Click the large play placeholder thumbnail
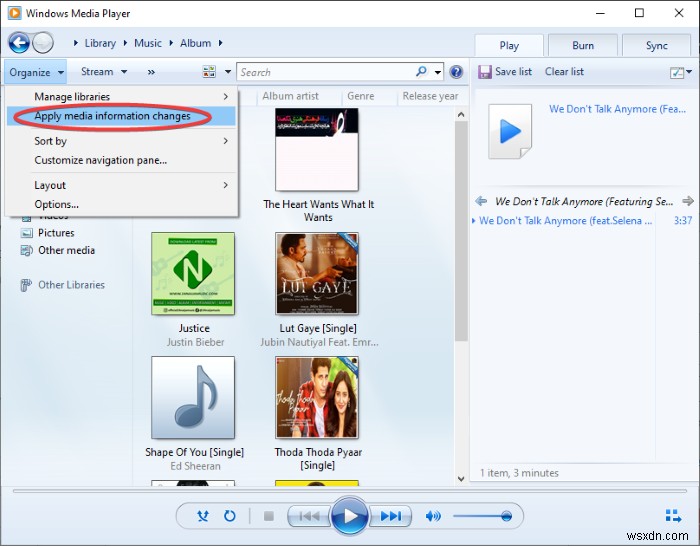Image resolution: width=700 pixels, height=546 pixels. pyautogui.click(x=510, y=131)
